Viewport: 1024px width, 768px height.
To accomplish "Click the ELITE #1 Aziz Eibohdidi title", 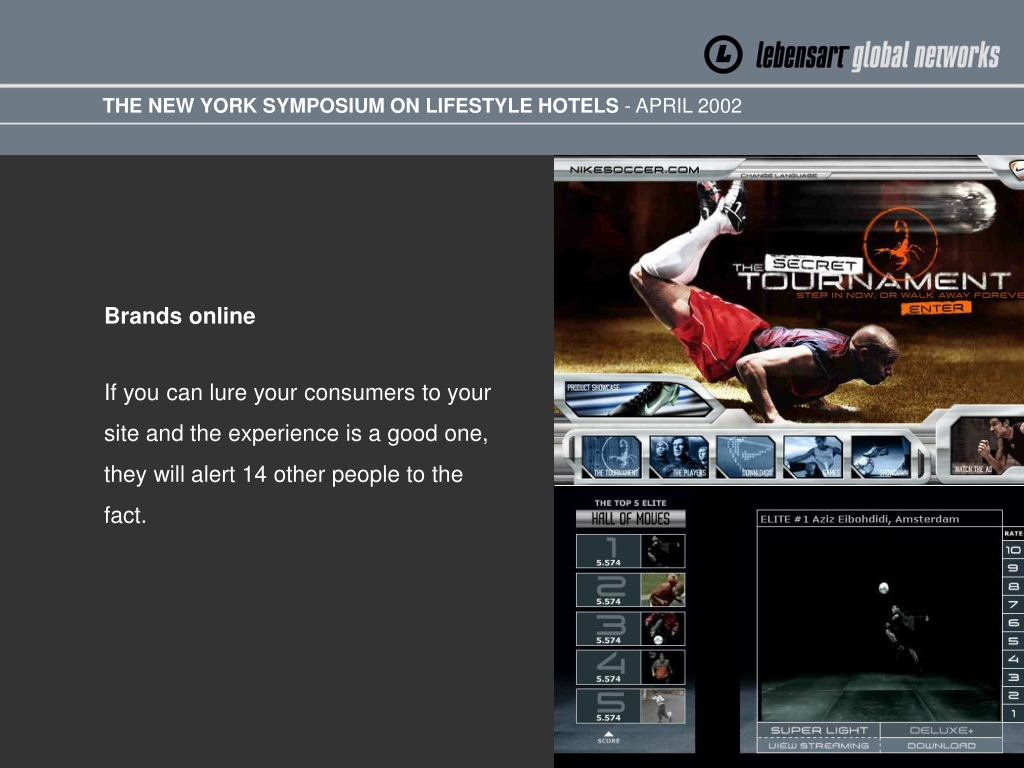I will coord(859,519).
